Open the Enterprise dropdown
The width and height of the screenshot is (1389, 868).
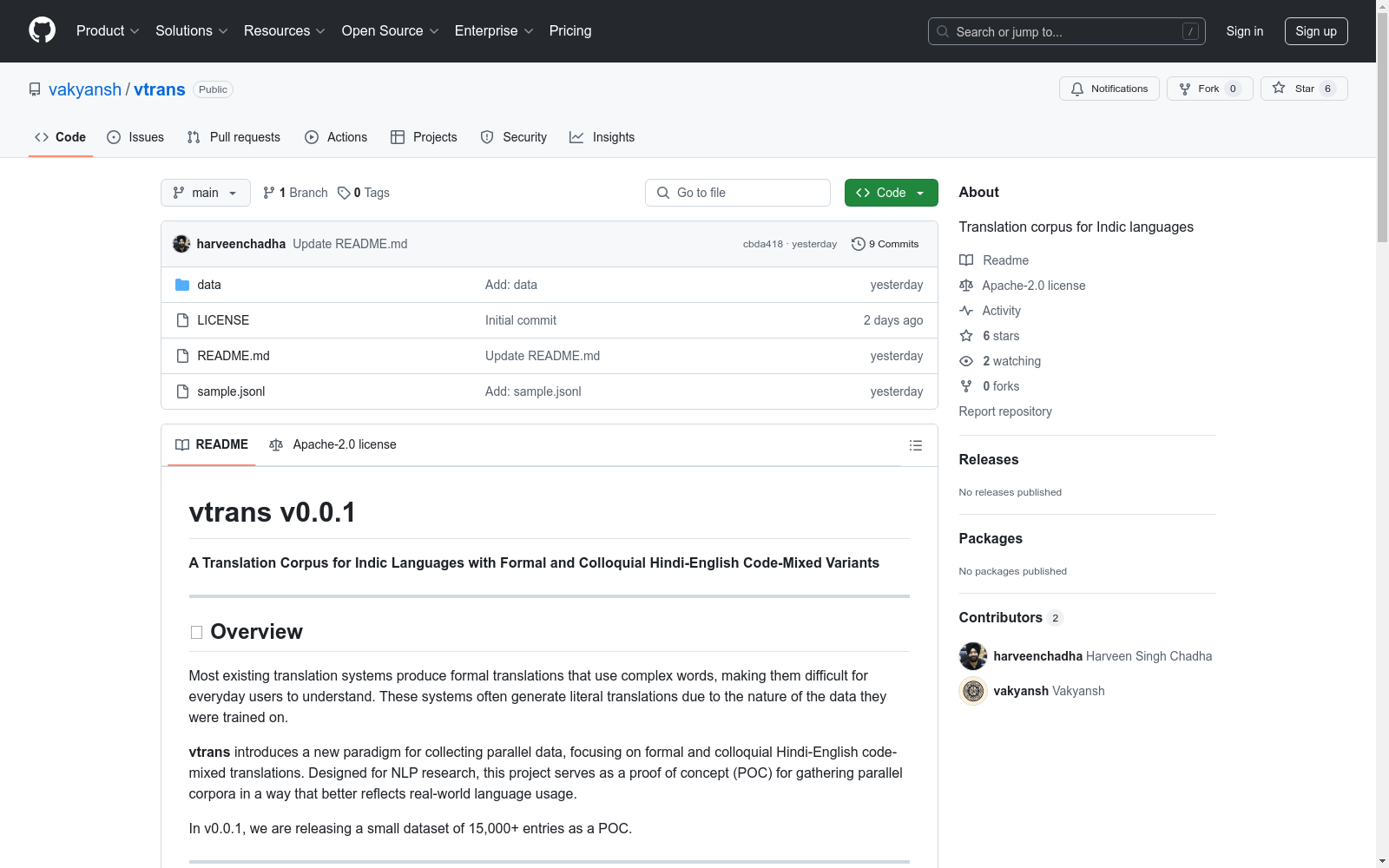(x=494, y=31)
